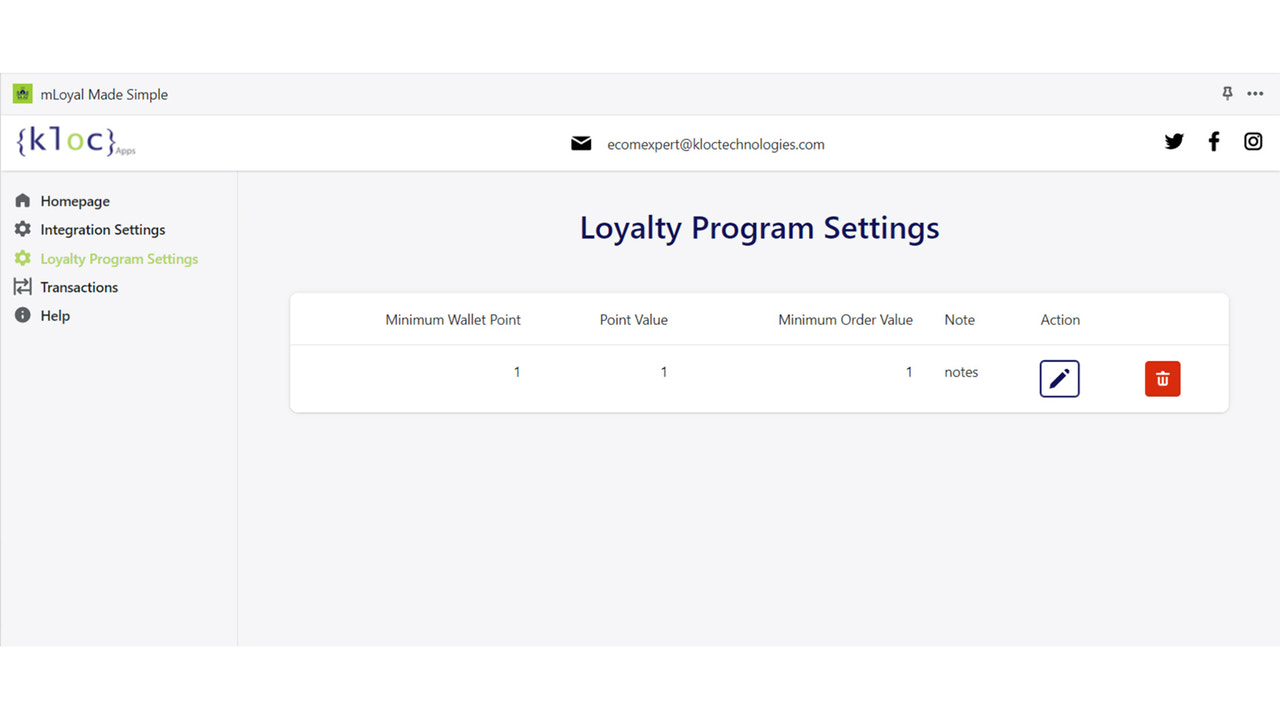The height and width of the screenshot is (720, 1280).
Task: Click the Help info icon
Action: click(22, 315)
